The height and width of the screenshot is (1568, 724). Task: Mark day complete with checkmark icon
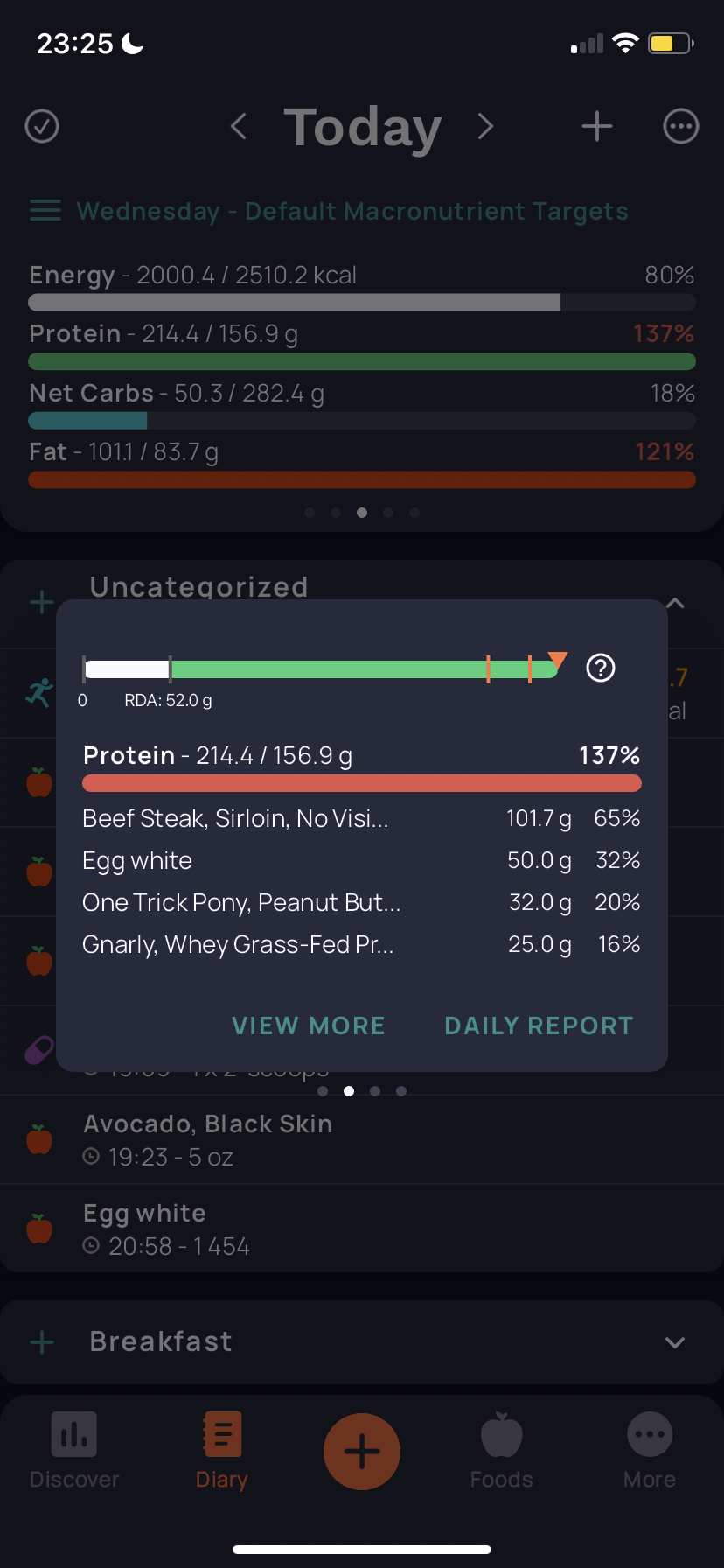pyautogui.click(x=42, y=126)
